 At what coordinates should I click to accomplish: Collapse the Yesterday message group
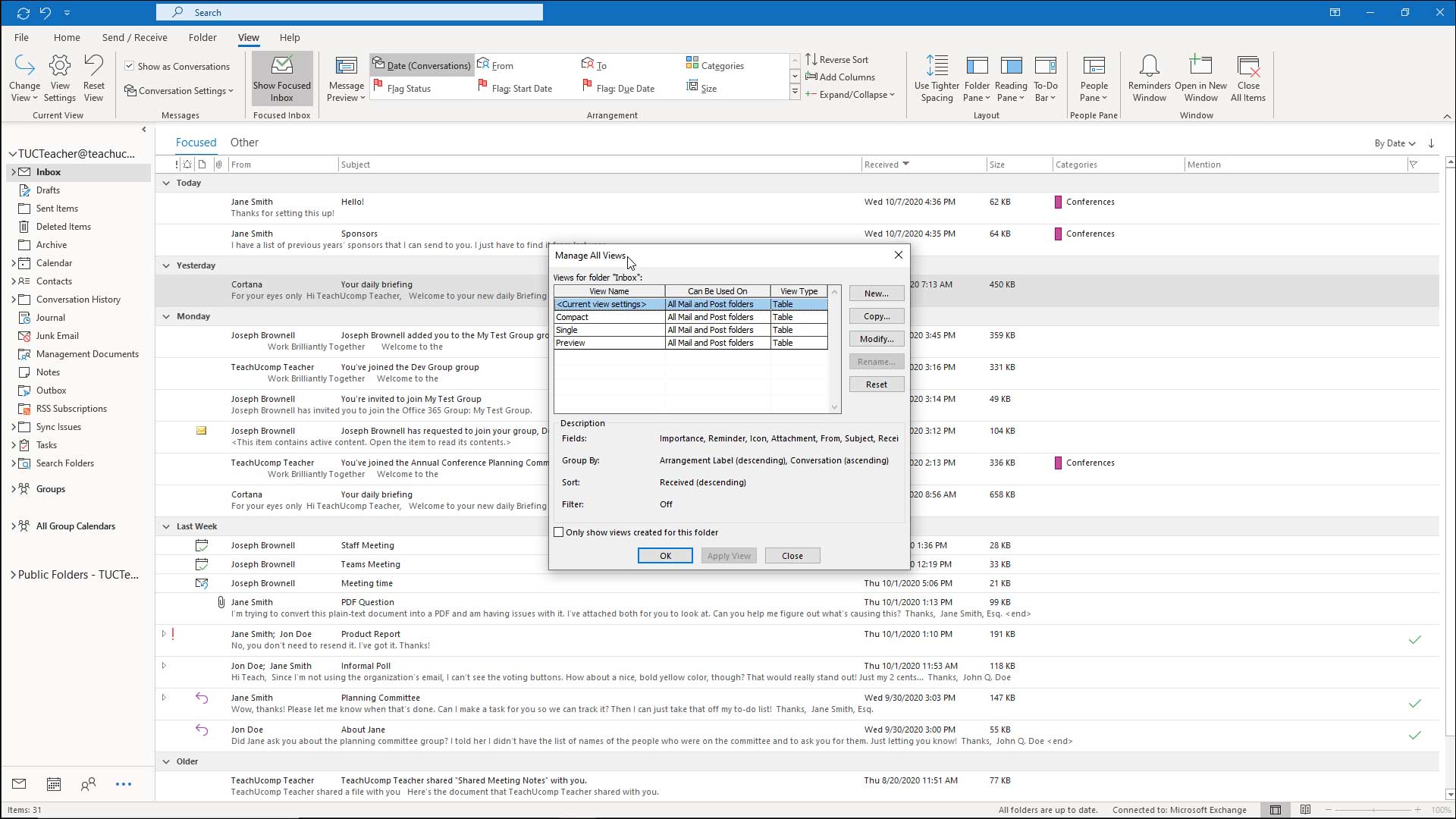pos(166,265)
